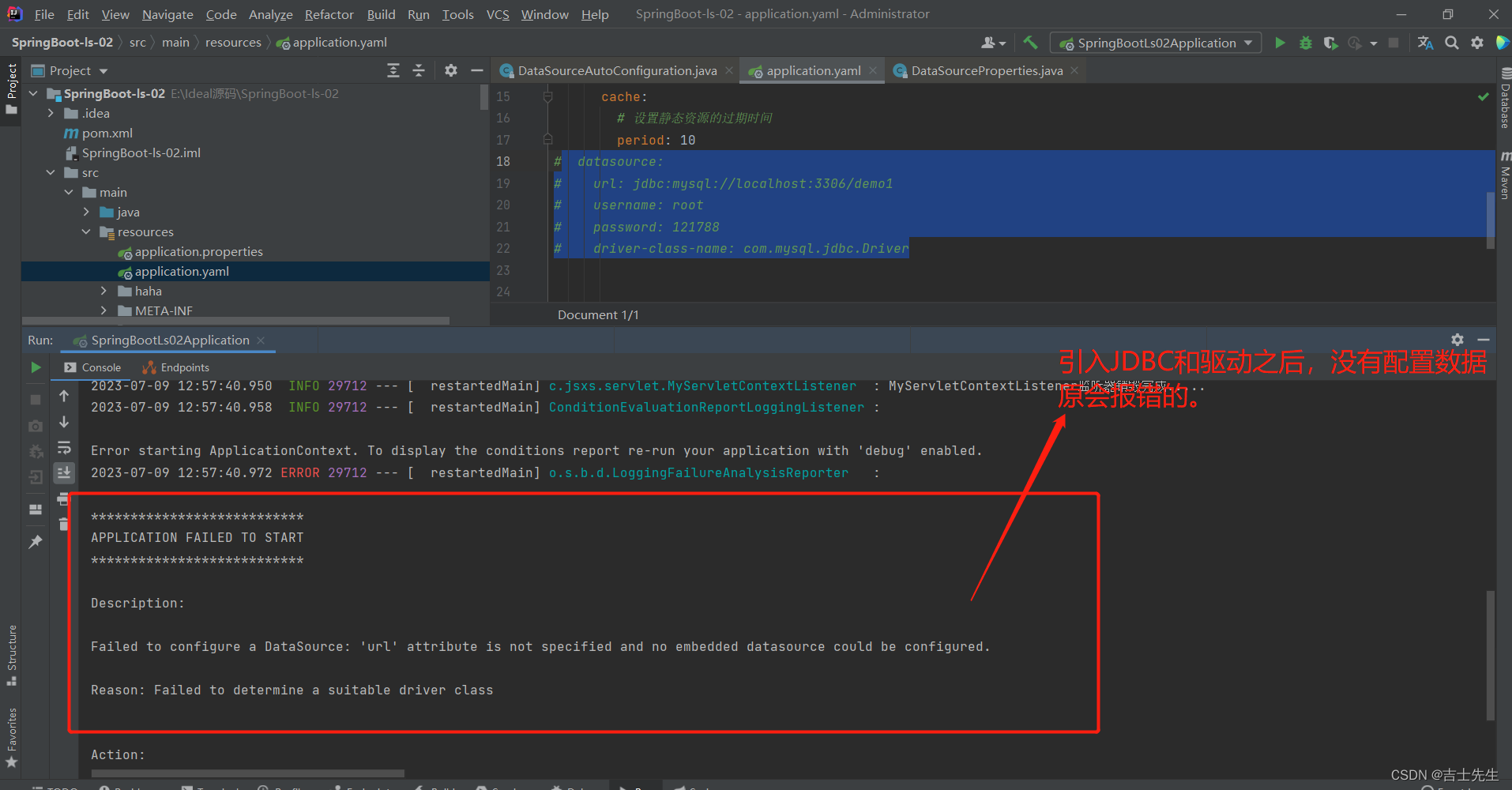Select SpringBoot-ls-02.iml file

[141, 152]
